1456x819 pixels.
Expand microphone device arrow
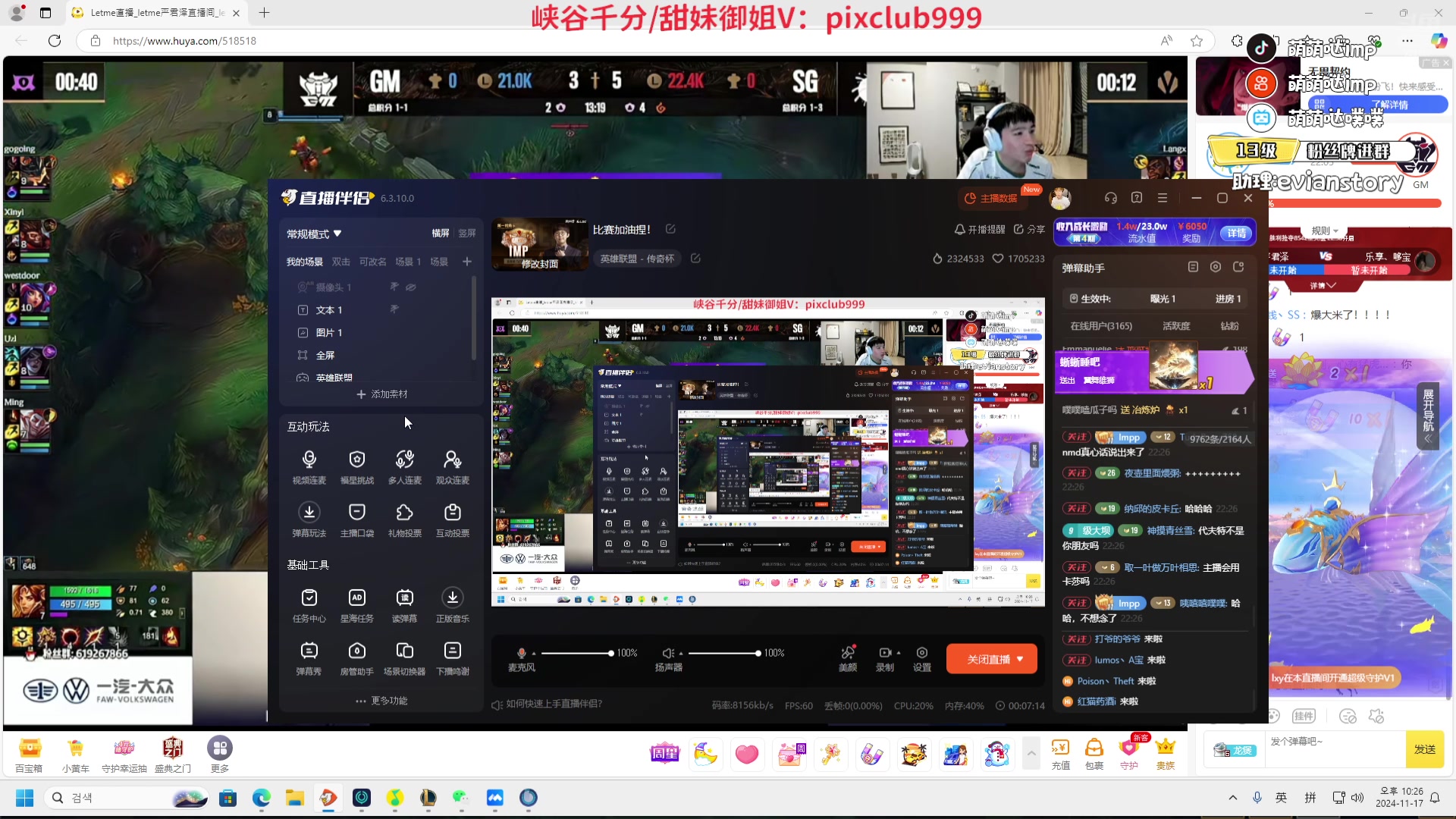[x=534, y=653]
